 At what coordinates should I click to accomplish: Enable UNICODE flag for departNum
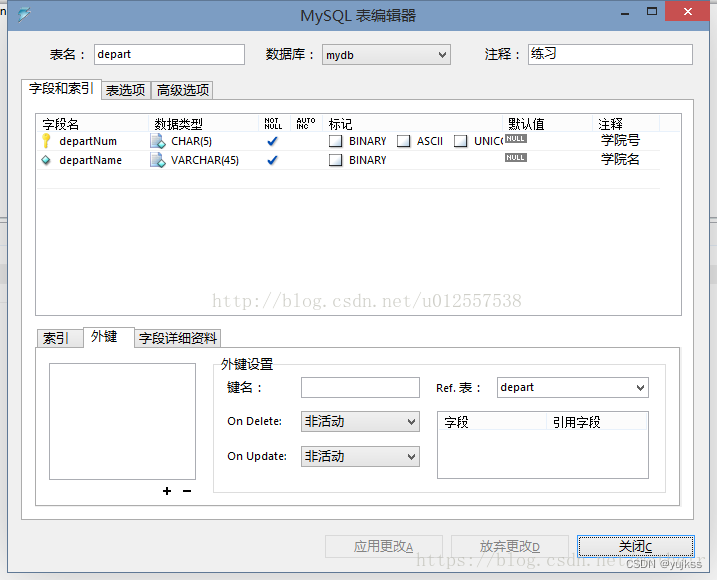coord(460,141)
